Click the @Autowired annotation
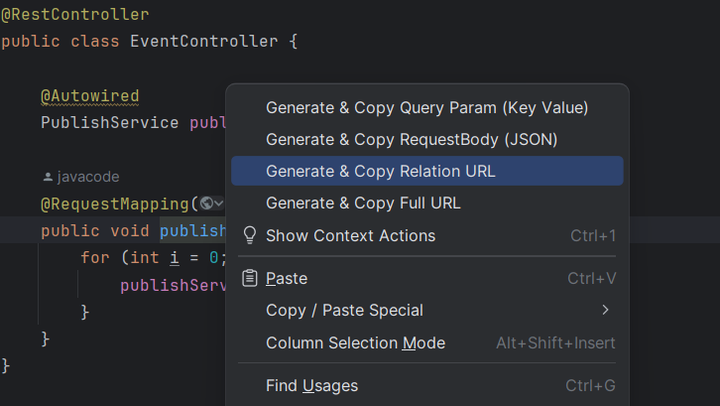720x406 pixels. tap(90, 96)
